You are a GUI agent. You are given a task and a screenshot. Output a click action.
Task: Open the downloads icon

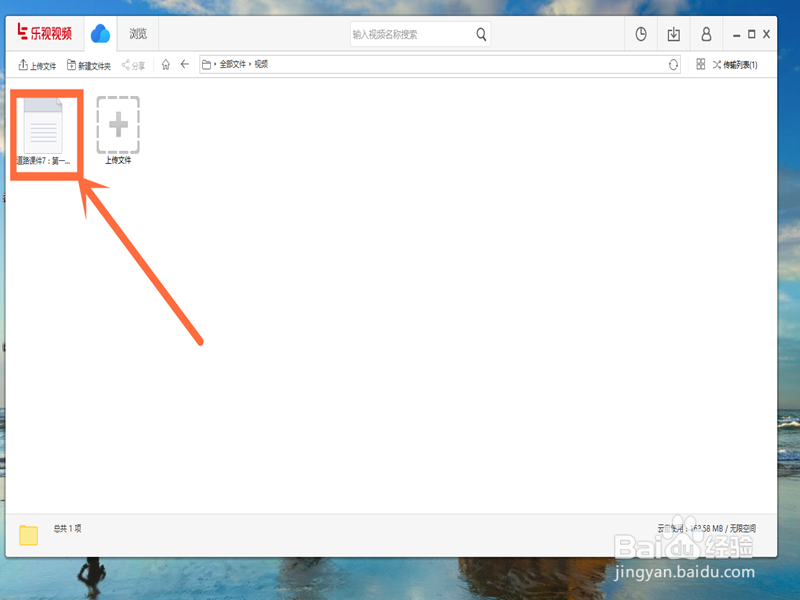click(x=673, y=34)
